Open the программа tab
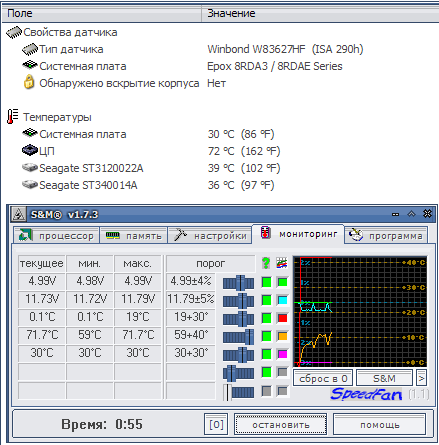The image size is (439, 445). (386, 236)
